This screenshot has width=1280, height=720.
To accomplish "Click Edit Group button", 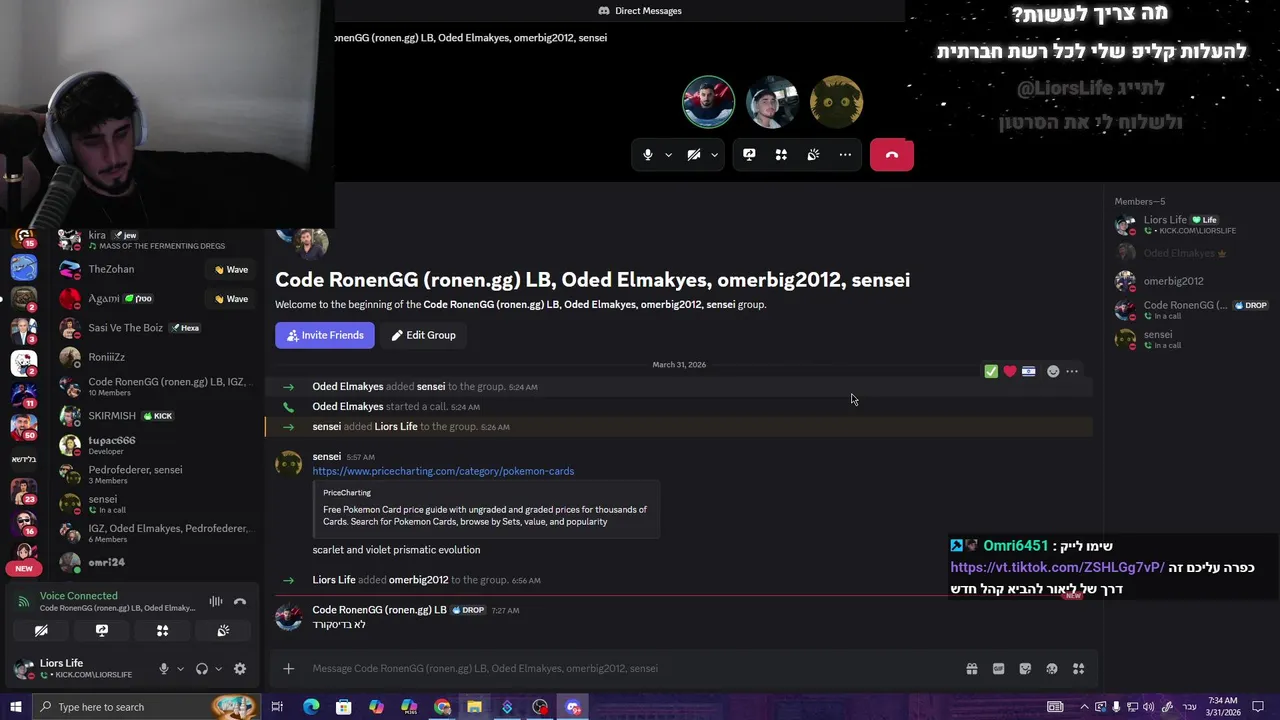I will coord(424,335).
